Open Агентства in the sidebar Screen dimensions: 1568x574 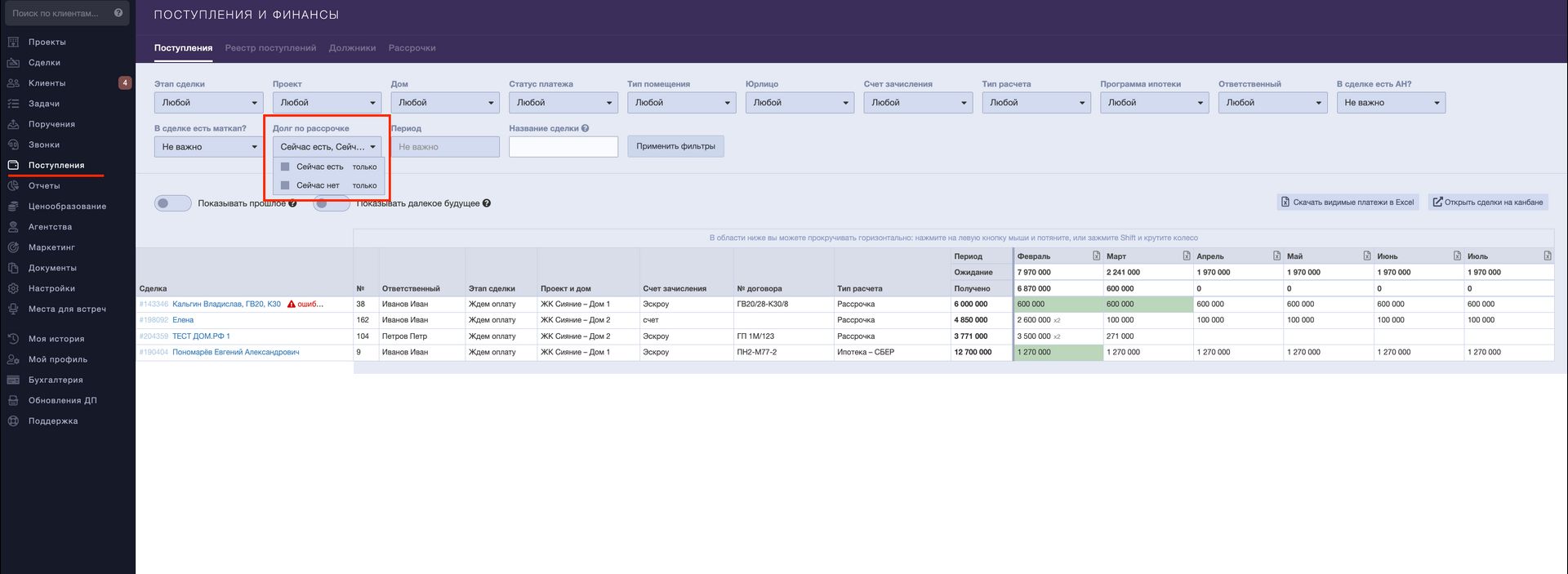click(x=50, y=226)
